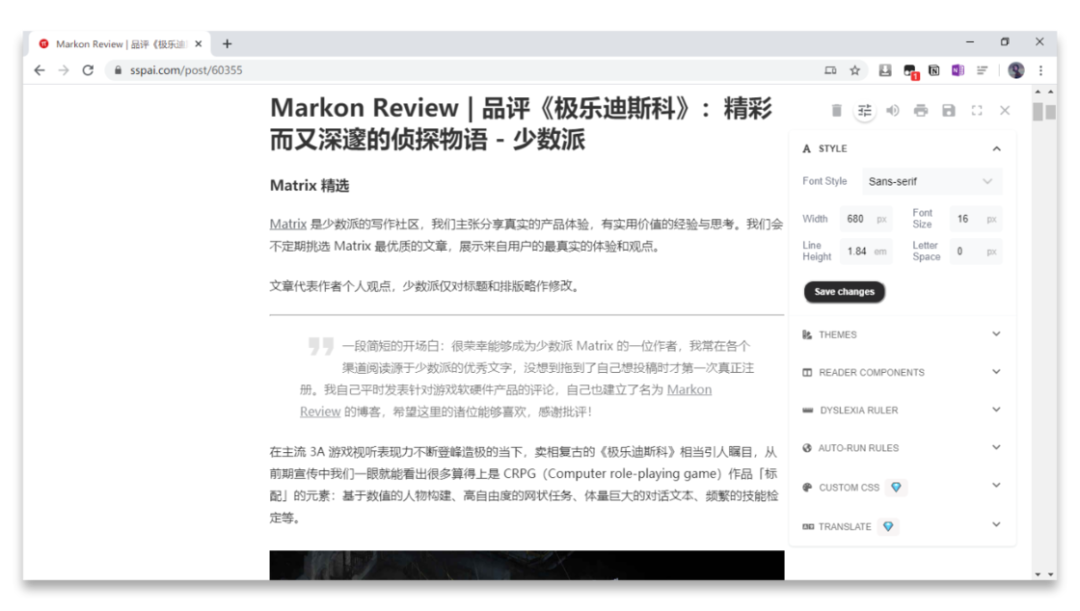
Task: Expand the Themes section
Action: tap(997, 334)
